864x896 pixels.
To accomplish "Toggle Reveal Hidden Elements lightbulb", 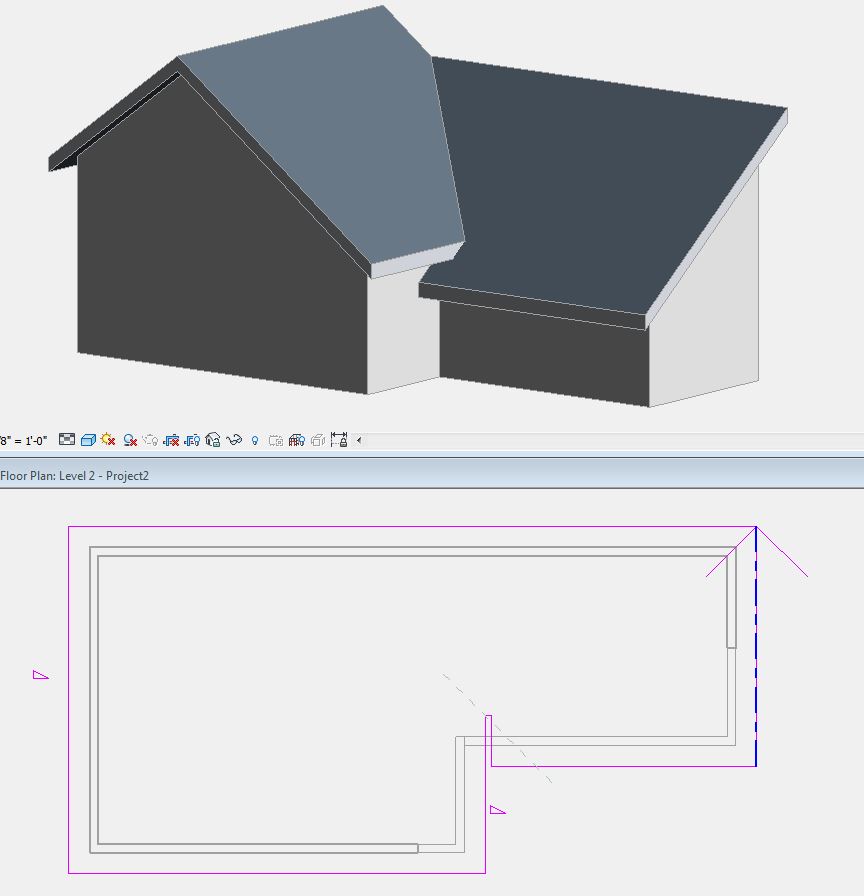I will pos(255,441).
